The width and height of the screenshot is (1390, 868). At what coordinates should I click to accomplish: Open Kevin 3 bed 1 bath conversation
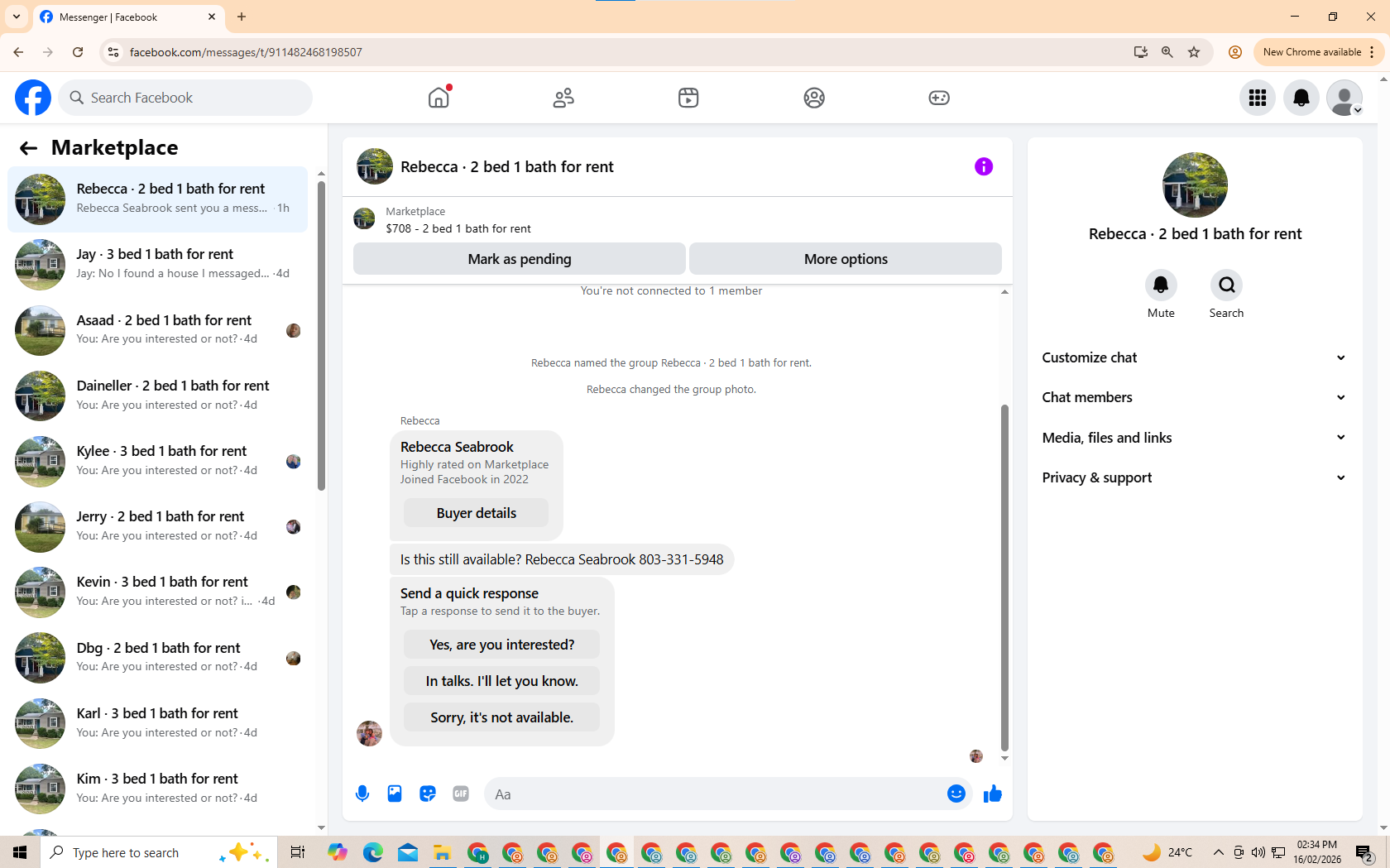pyautogui.click(x=158, y=592)
